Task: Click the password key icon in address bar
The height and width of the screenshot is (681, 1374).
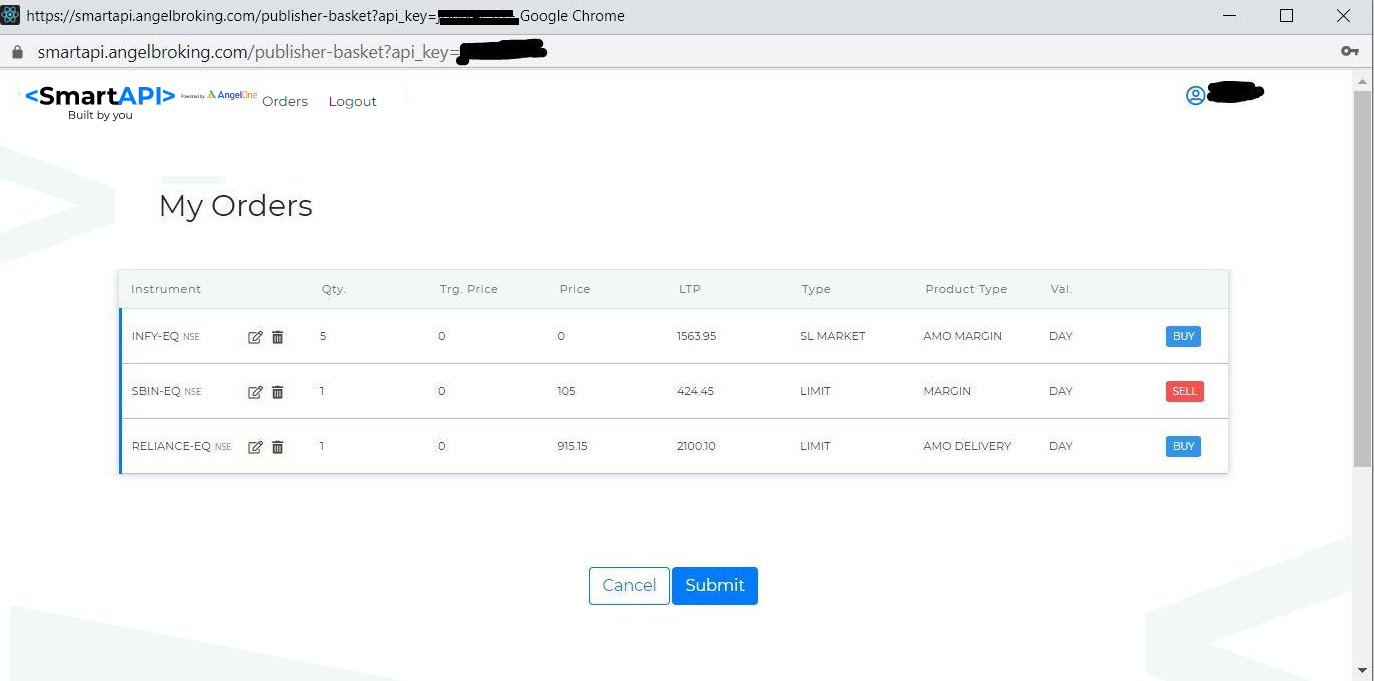Action: [1349, 52]
